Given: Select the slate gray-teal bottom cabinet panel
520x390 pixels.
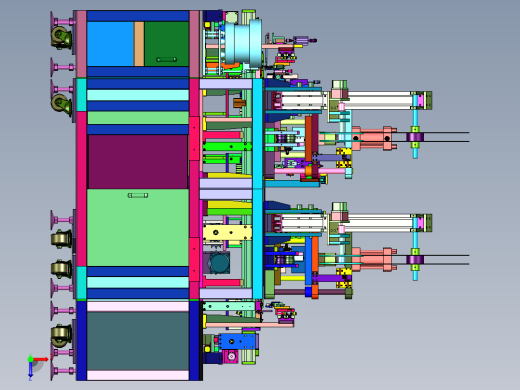Looking at the screenshot, I should [x=138, y=341].
